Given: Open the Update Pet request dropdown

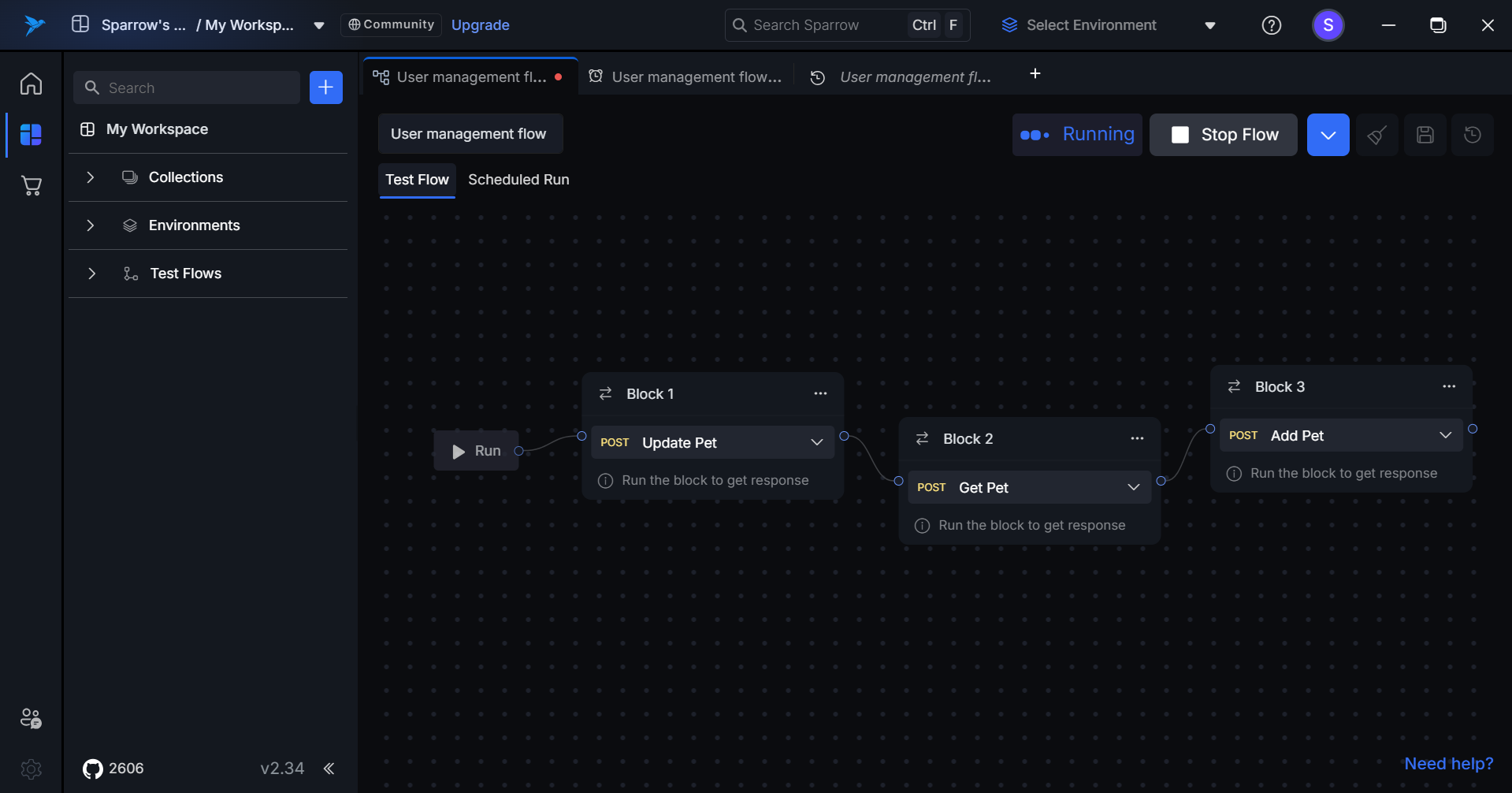Looking at the screenshot, I should point(816,442).
